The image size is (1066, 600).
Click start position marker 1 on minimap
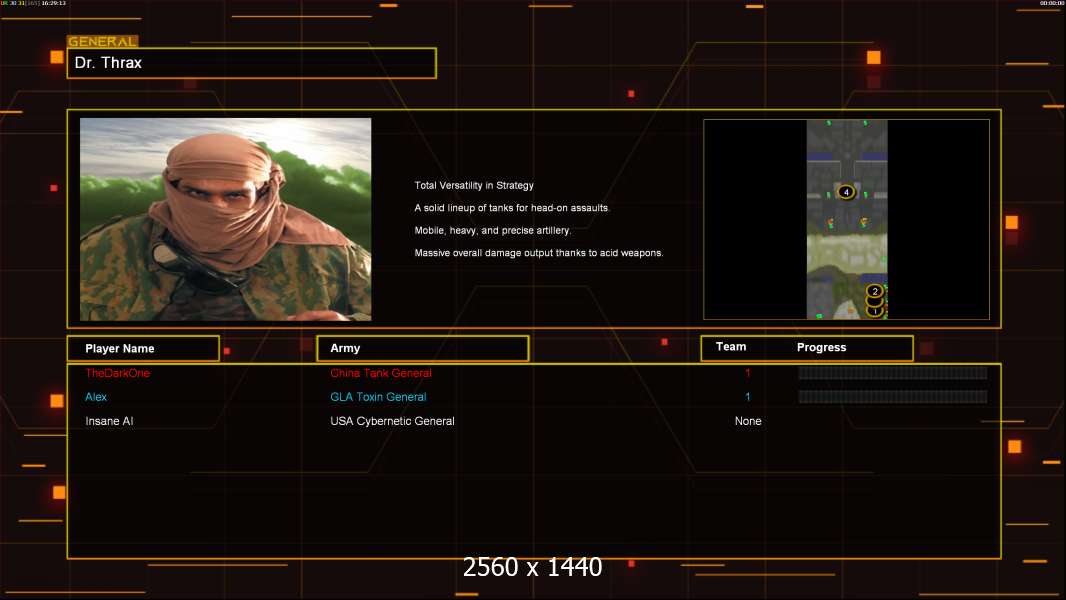tap(875, 312)
